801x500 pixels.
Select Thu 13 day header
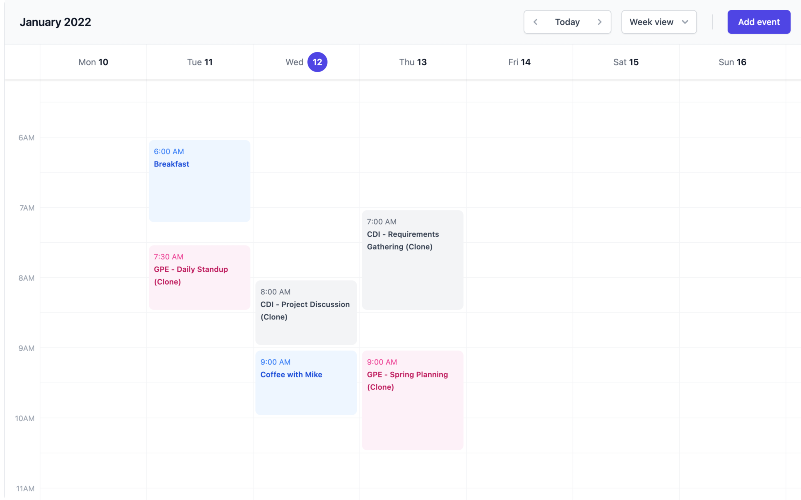412,62
